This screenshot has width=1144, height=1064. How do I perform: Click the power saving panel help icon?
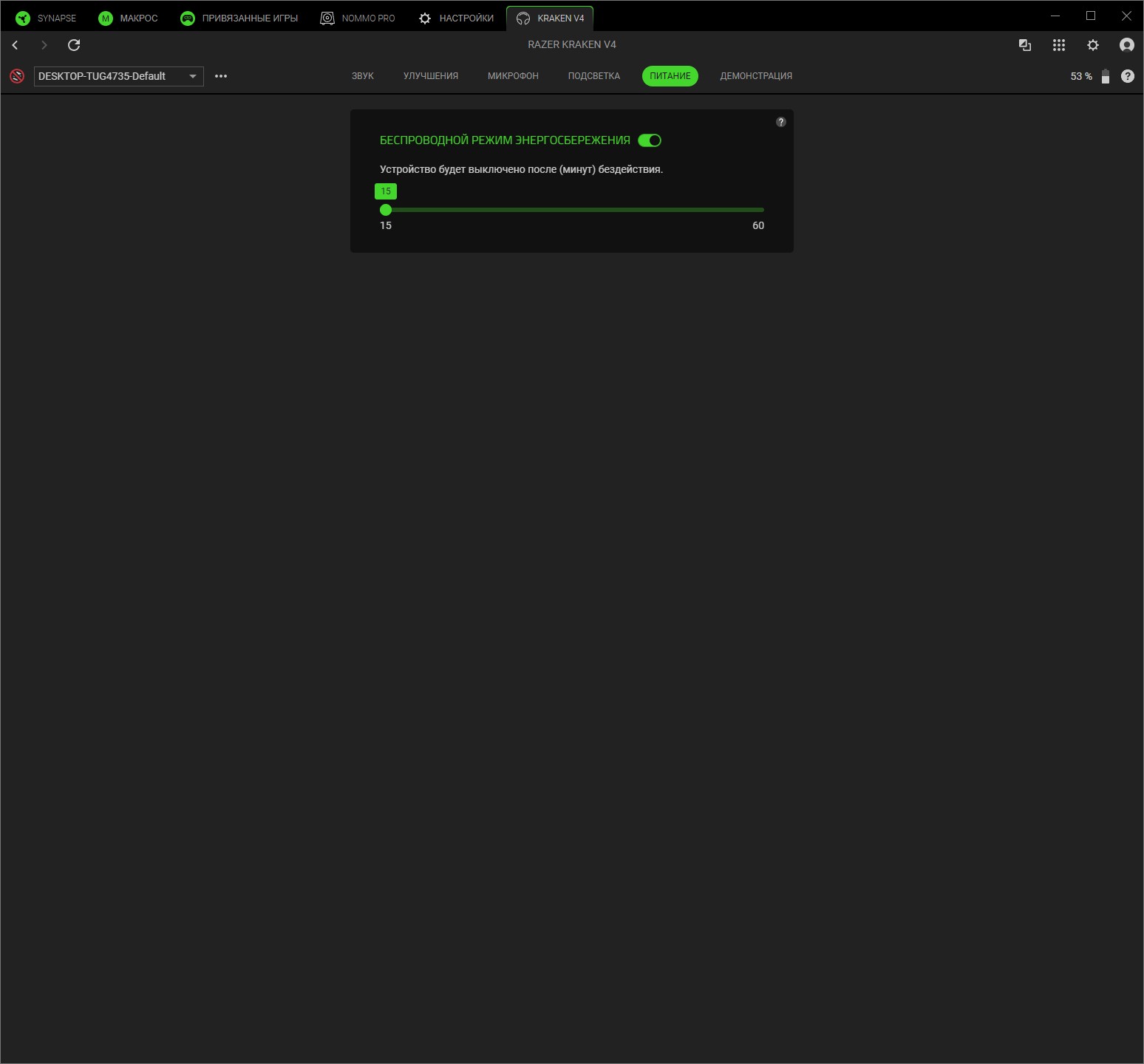point(781,122)
